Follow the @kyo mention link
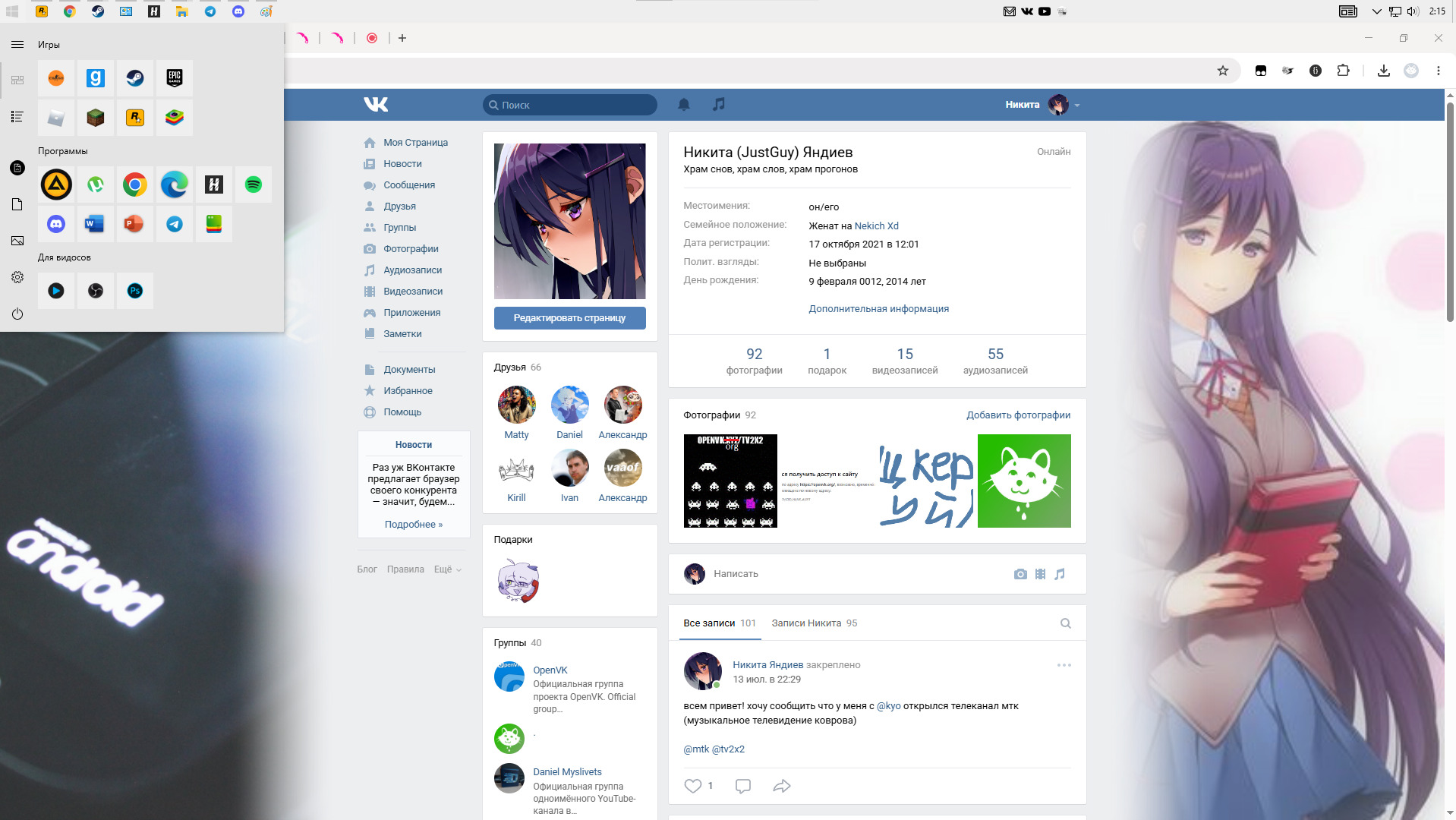The height and width of the screenshot is (820, 1456). (888, 706)
